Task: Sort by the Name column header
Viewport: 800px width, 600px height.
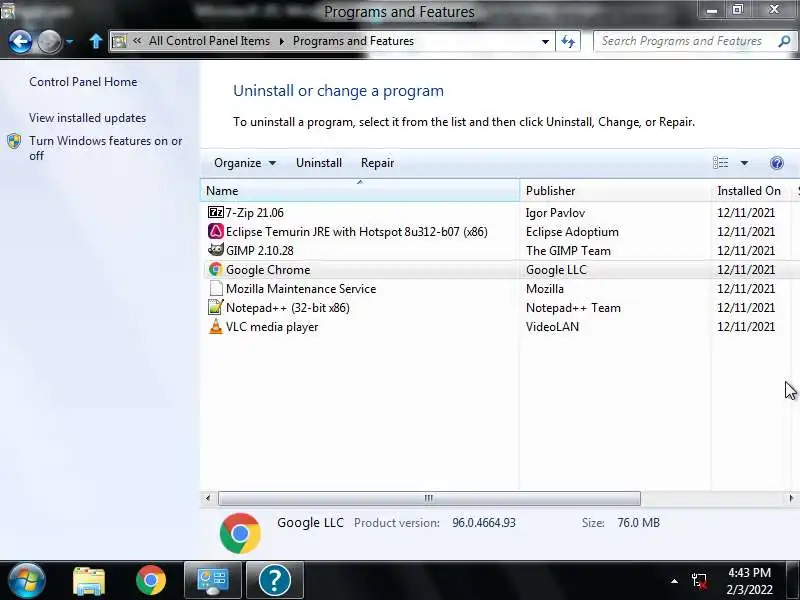Action: (x=360, y=190)
